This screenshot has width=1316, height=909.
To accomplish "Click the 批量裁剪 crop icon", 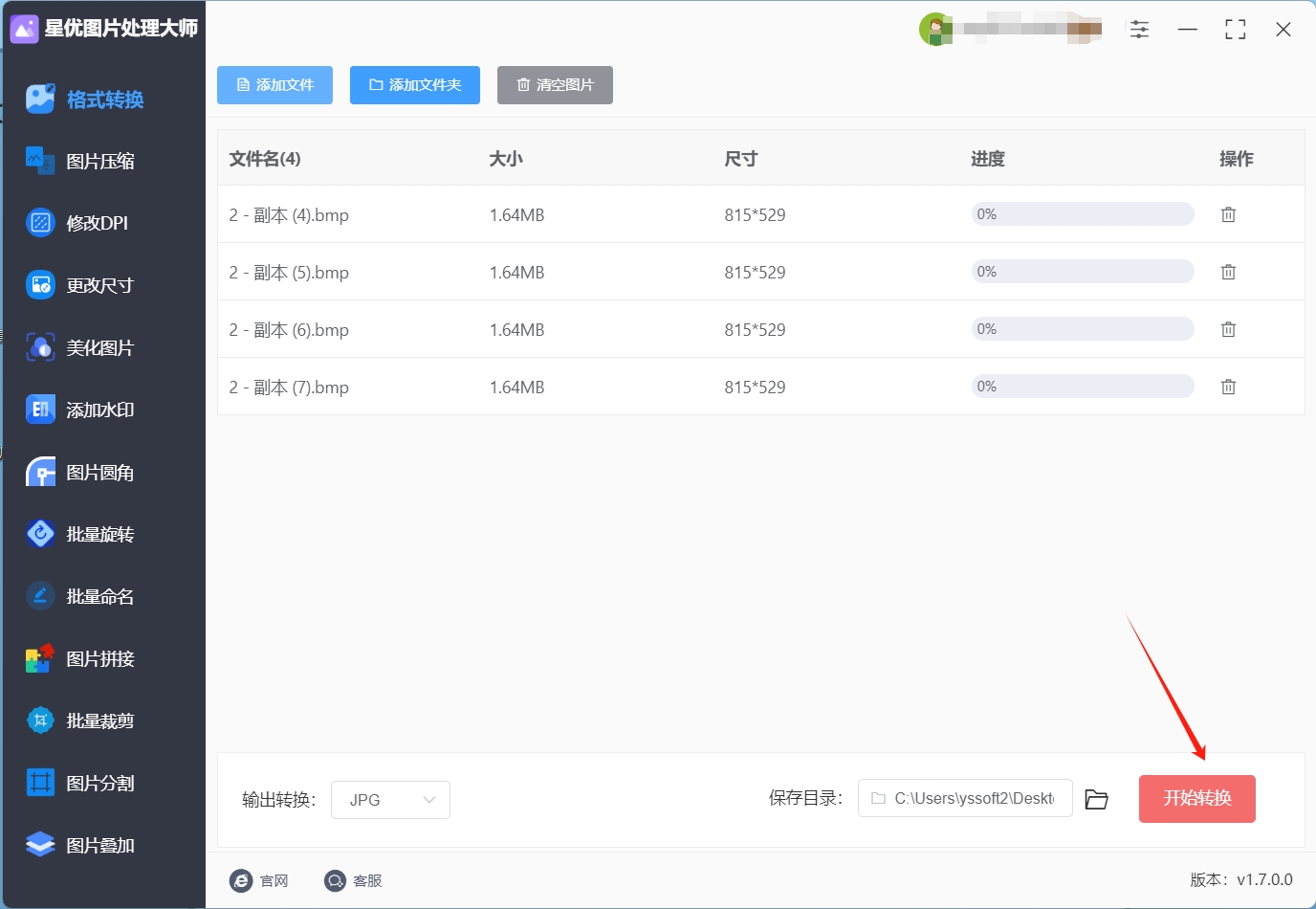I will coord(40,721).
